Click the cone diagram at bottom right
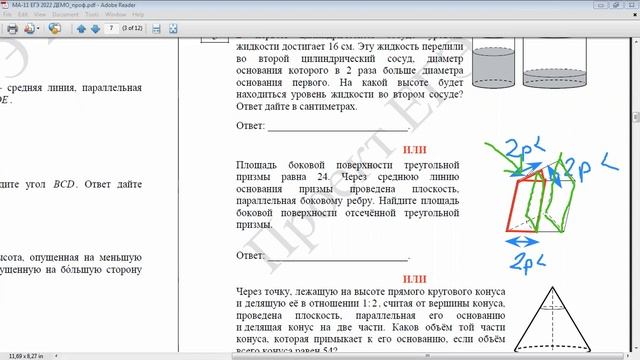This screenshot has width=640, height=360. click(552, 319)
